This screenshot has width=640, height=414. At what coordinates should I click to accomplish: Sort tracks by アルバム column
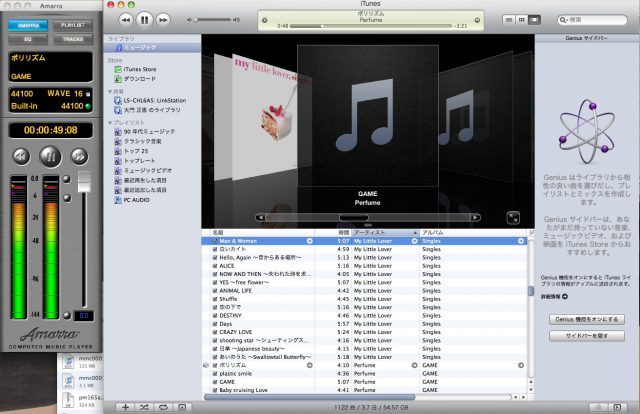click(474, 232)
